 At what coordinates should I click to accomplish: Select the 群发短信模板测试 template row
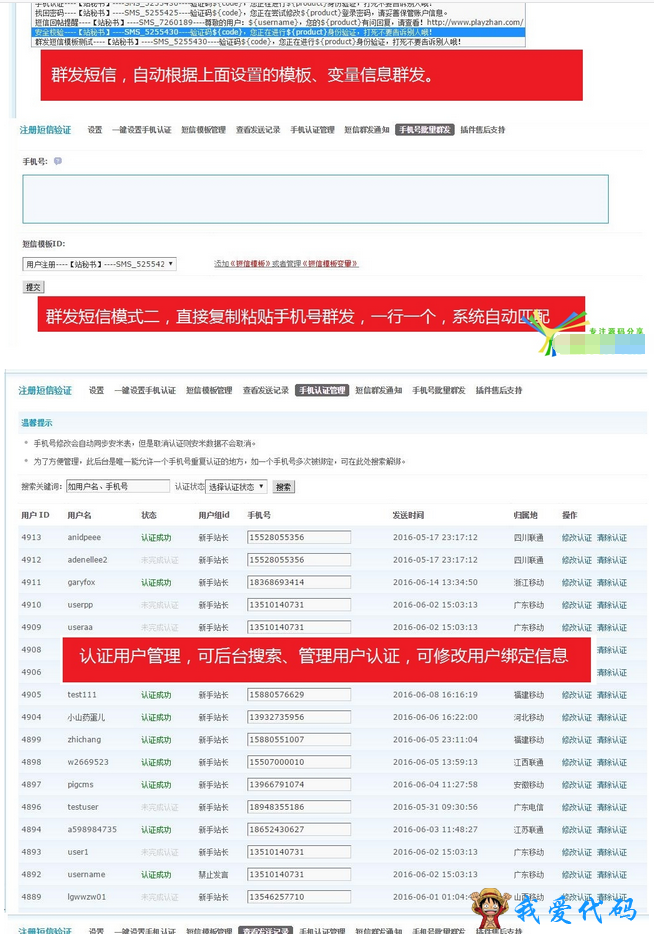[278, 42]
